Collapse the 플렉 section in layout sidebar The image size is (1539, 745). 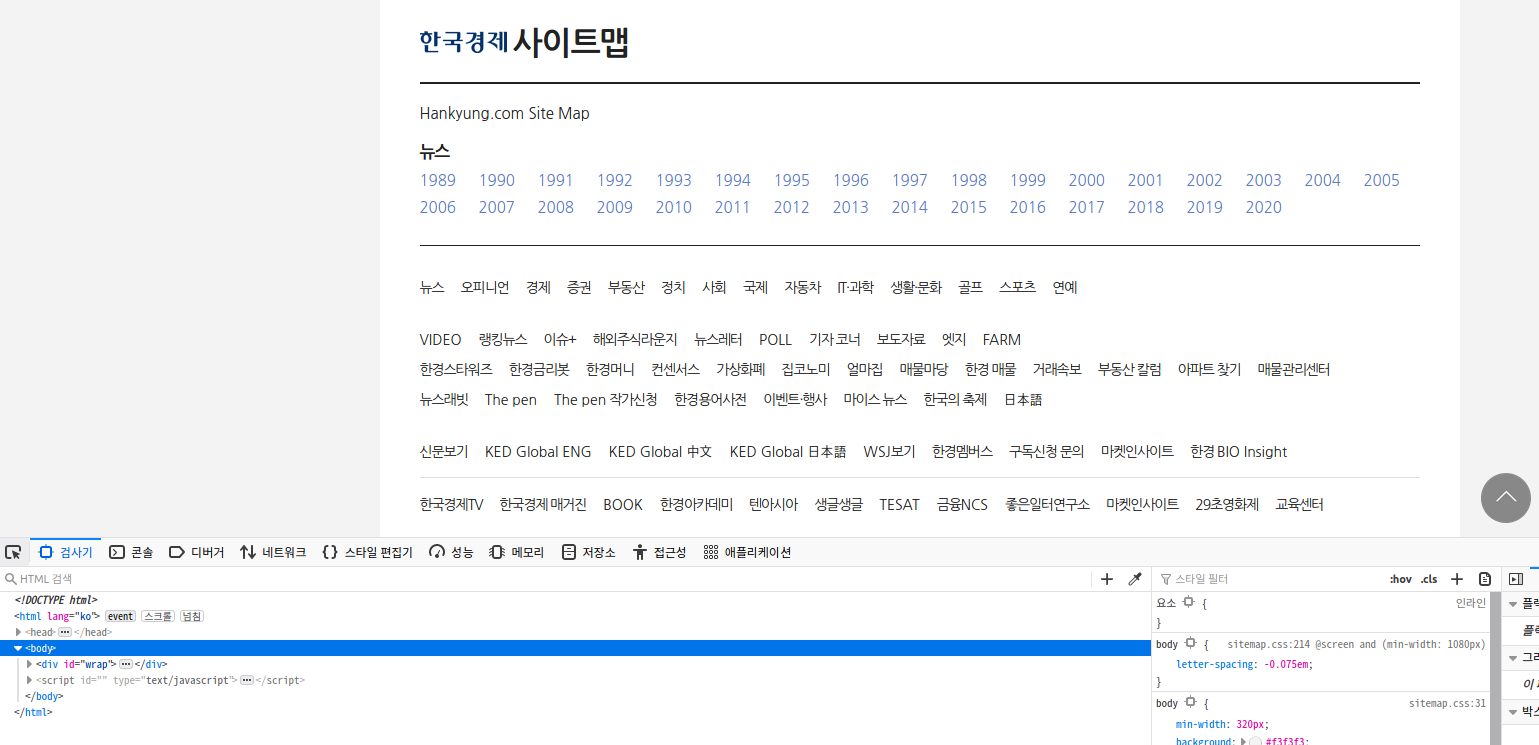click(1513, 604)
